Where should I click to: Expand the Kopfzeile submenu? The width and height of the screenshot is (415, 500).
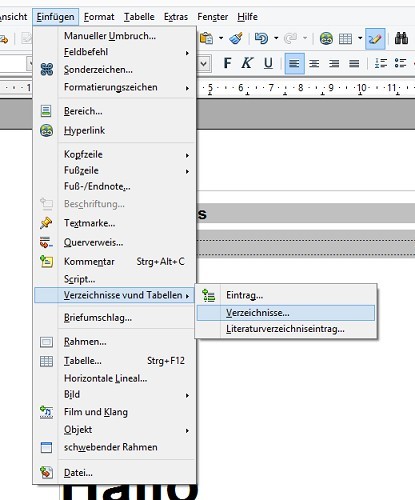(x=115, y=155)
